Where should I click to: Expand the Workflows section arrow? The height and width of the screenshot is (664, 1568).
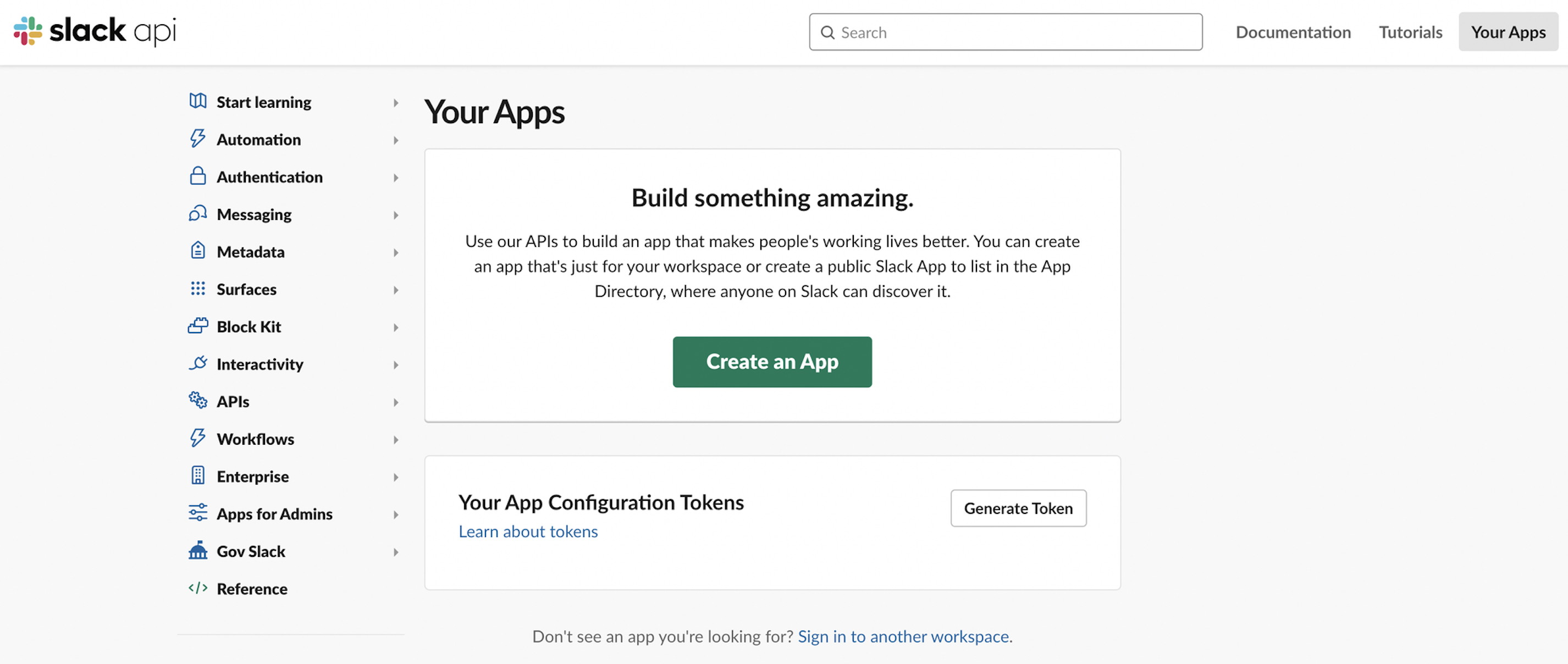[396, 439]
